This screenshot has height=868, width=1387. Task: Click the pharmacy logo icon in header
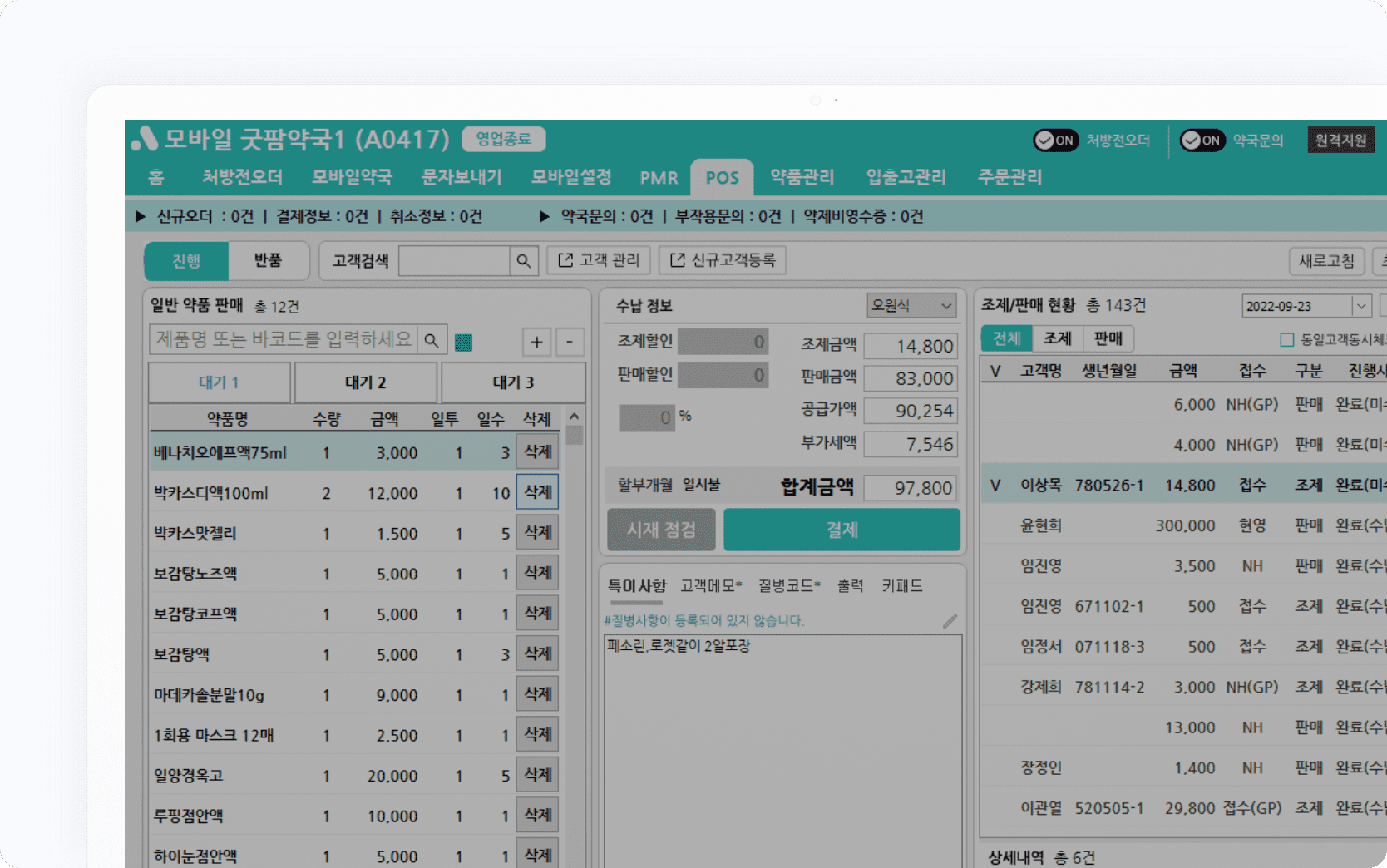click(144, 139)
